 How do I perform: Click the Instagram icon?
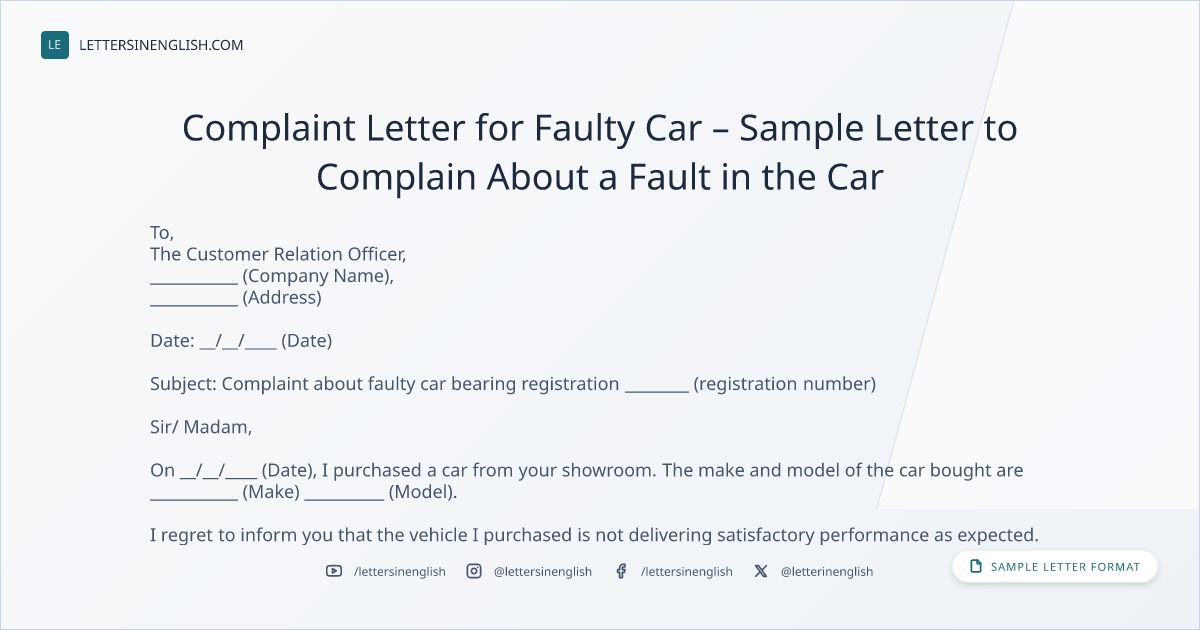point(474,571)
